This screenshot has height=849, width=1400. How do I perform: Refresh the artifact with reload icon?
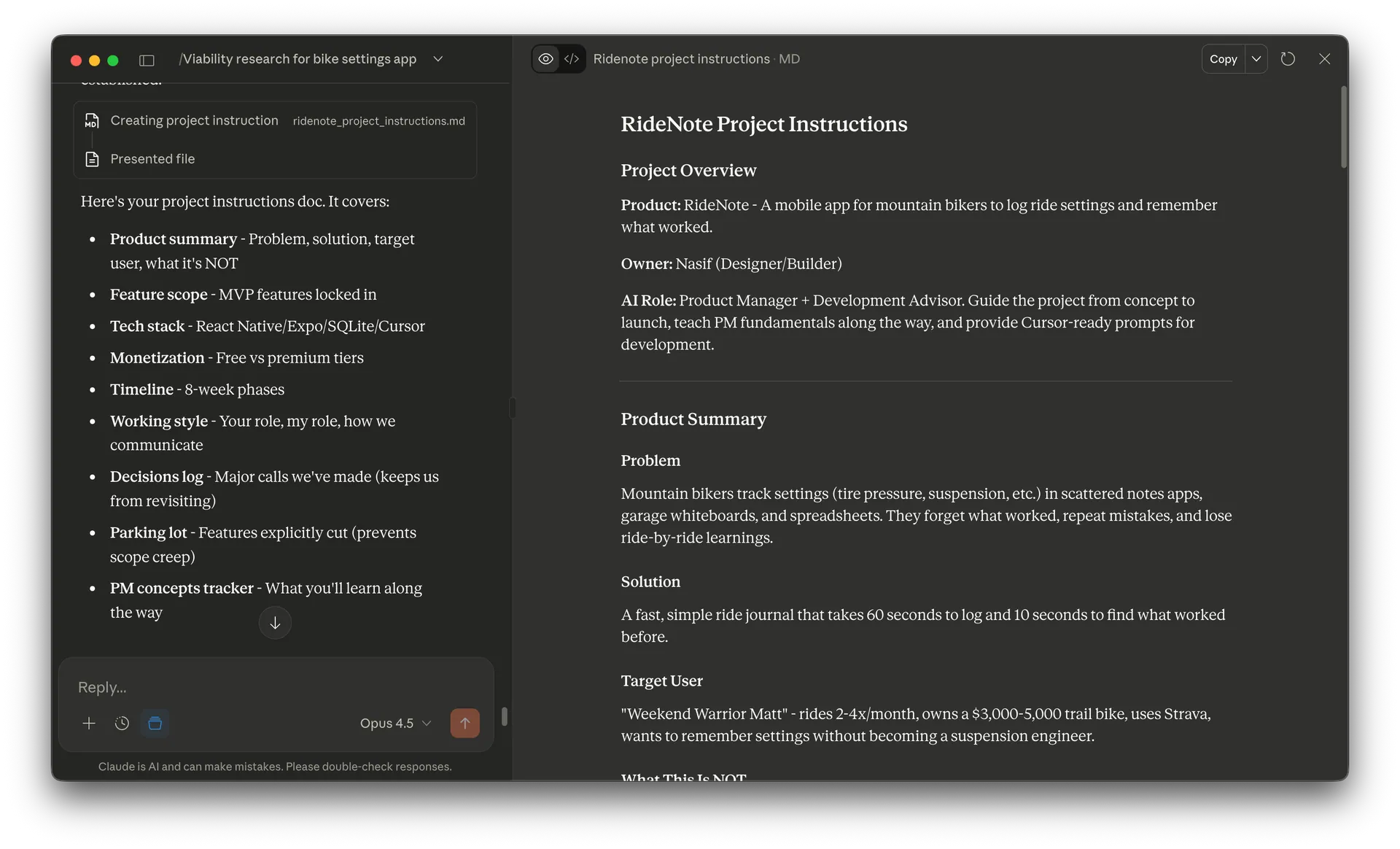click(x=1288, y=59)
